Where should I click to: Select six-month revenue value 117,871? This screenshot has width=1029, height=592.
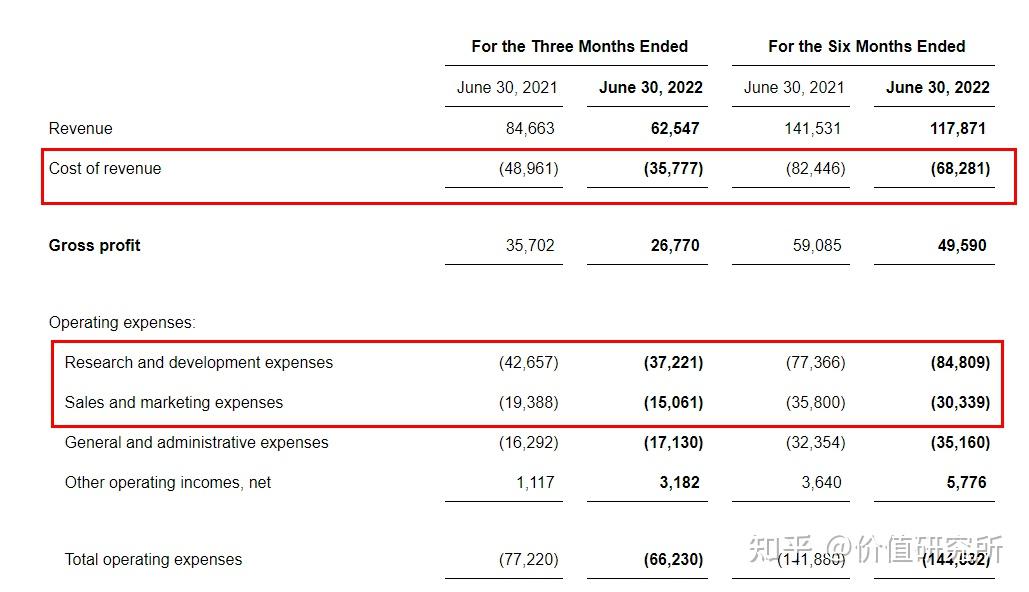957,128
